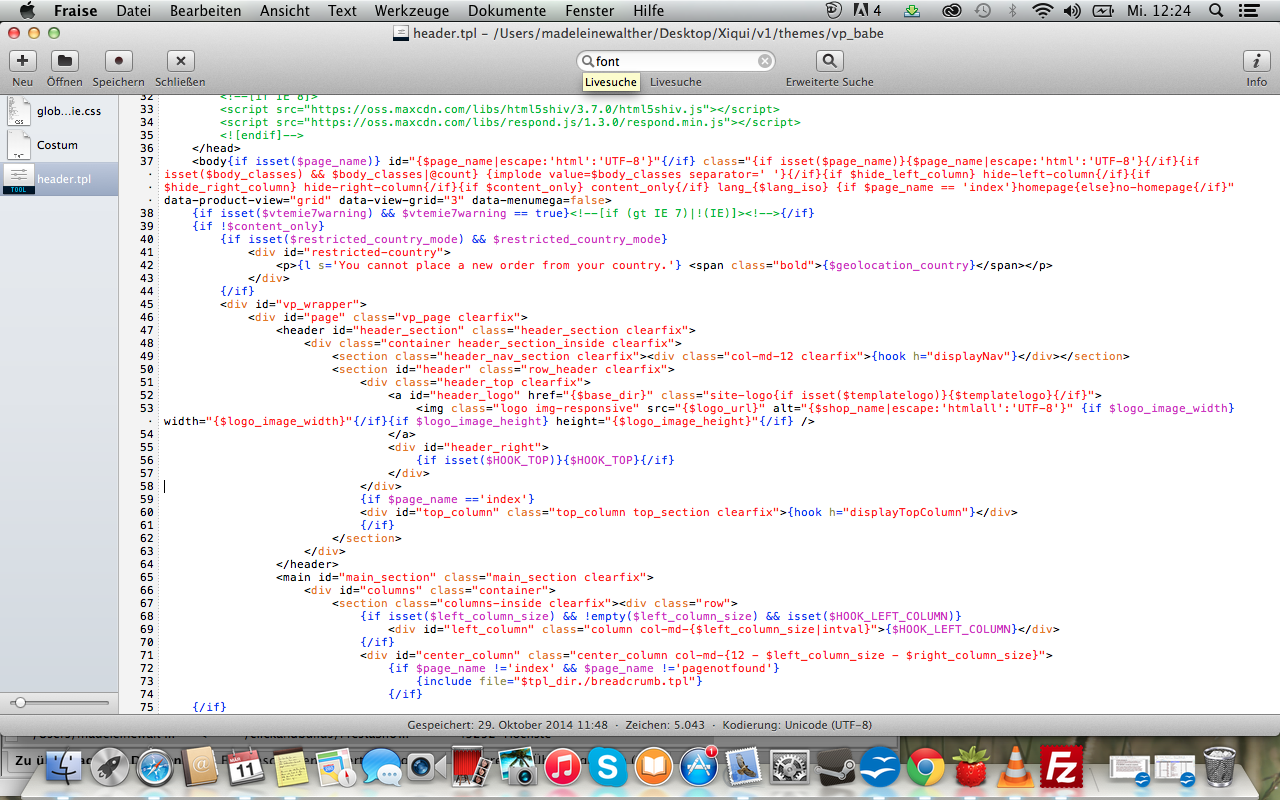The height and width of the screenshot is (800, 1280).
Task: Open the Wi-Fi status menu
Action: (1043, 11)
